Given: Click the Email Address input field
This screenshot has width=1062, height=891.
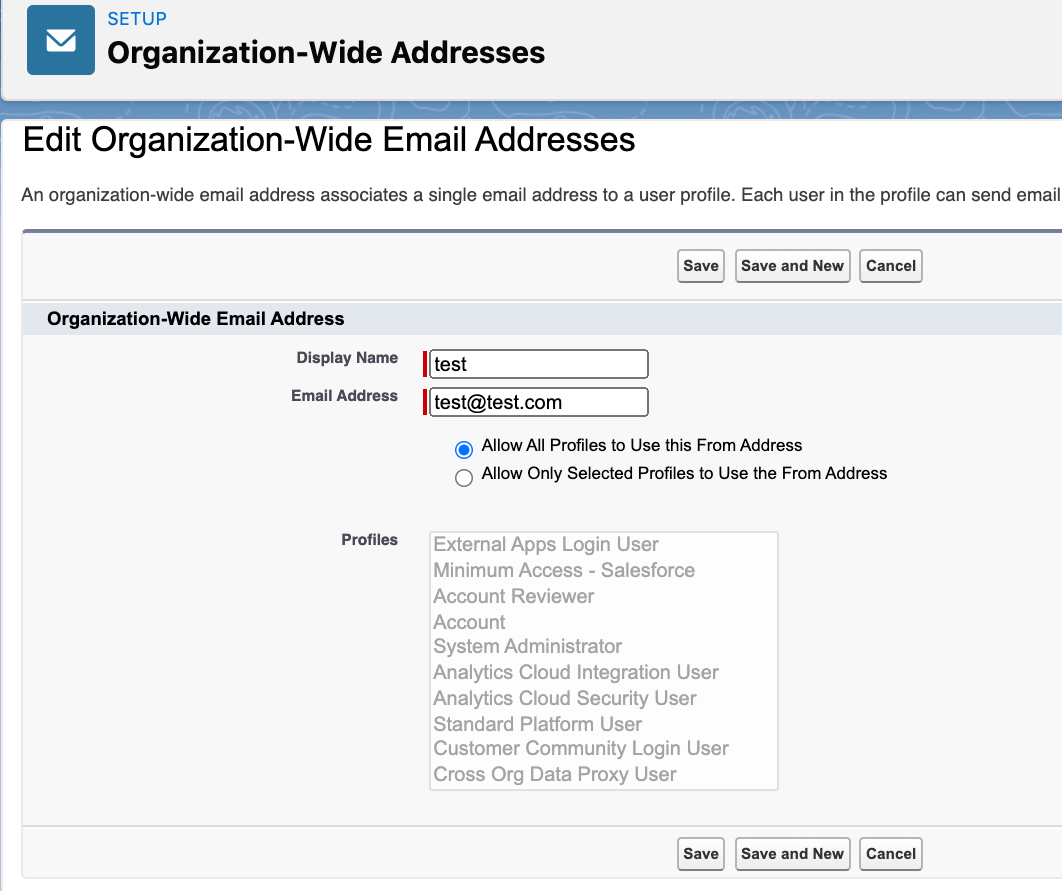Looking at the screenshot, I should click(537, 402).
